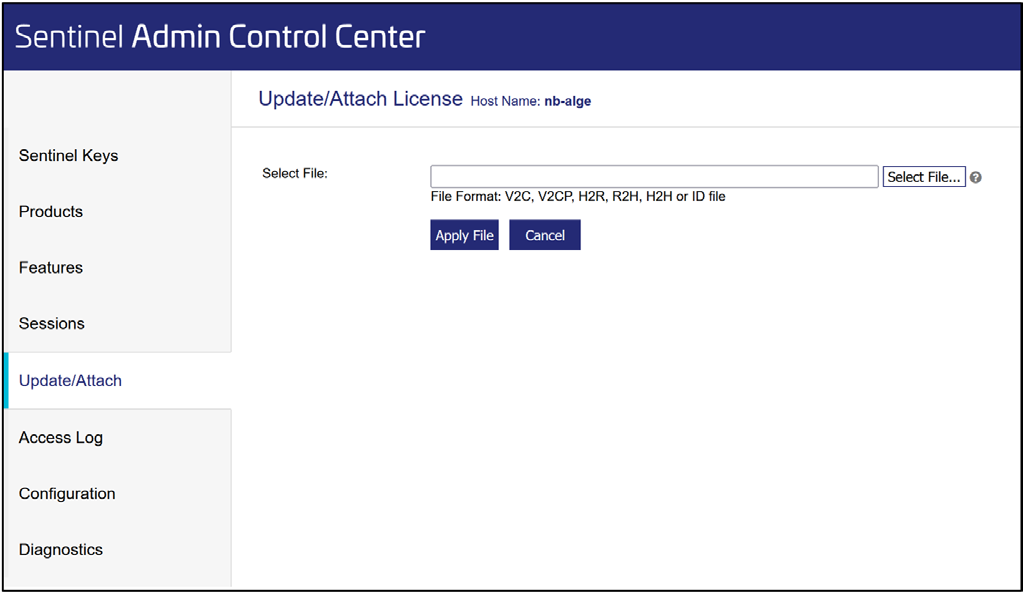Focus the Select File path field
This screenshot has height=592, width=1023.
tap(654, 177)
